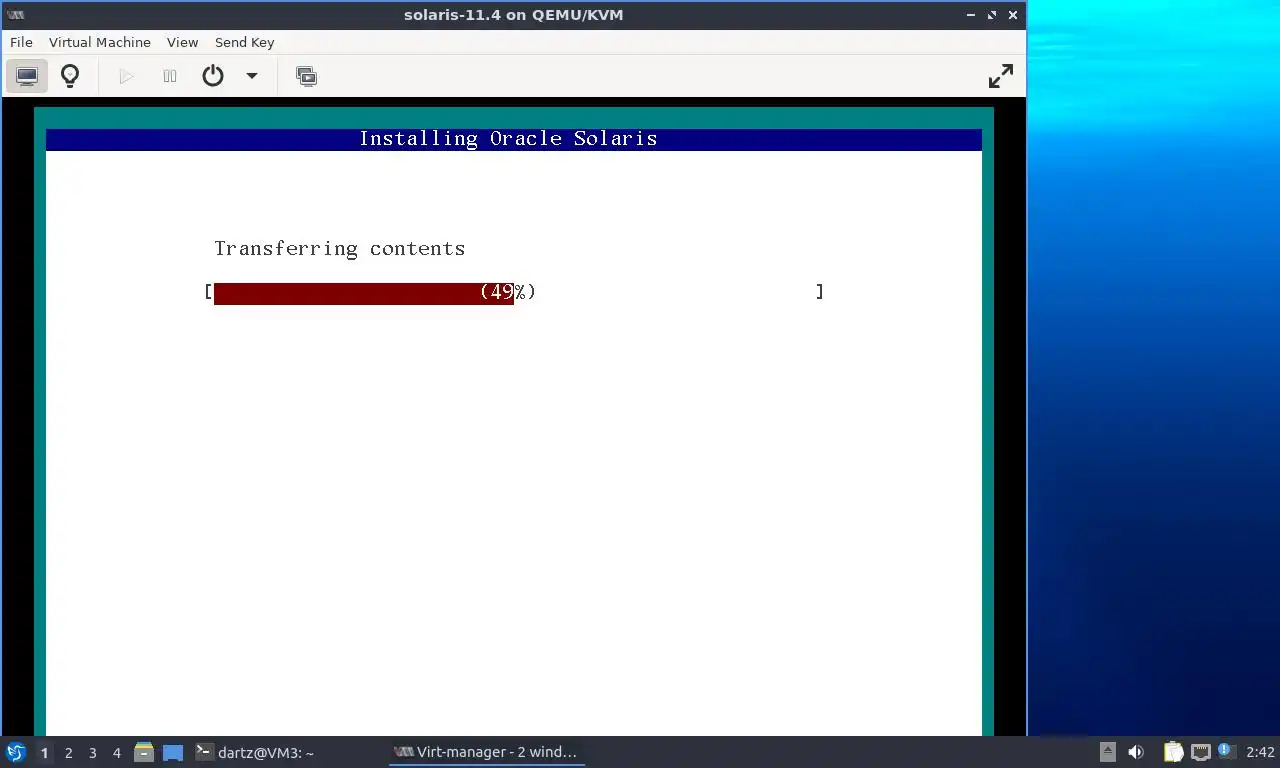
Task: Switch to dartz@VM3 terminal task
Action: coord(254,752)
